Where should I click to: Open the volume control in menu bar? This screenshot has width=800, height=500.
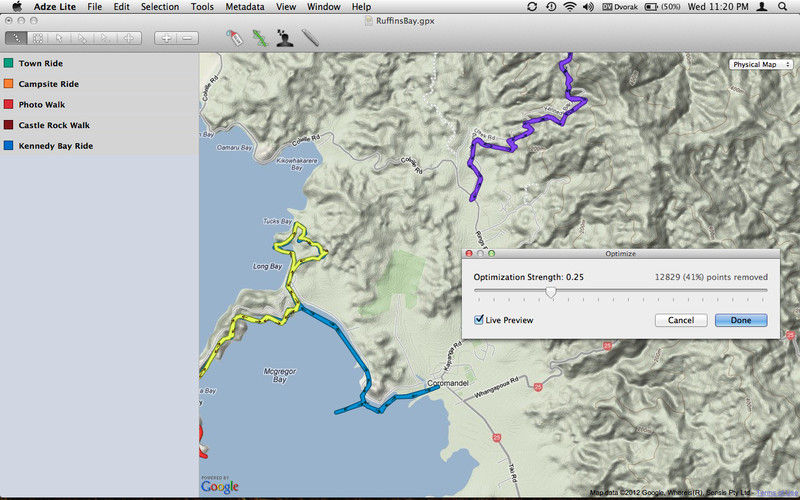point(588,7)
